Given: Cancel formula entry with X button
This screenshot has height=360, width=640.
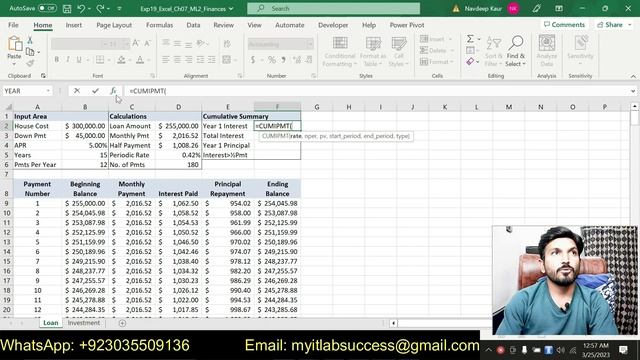Looking at the screenshot, I should click(x=77, y=91).
